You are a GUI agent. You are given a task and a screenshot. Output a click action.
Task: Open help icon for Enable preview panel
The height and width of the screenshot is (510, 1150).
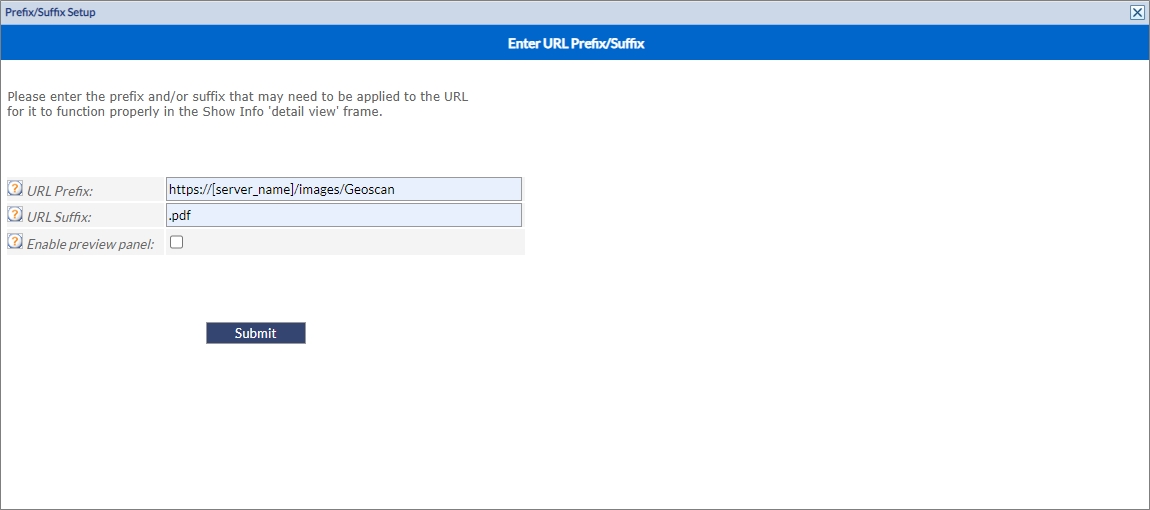tap(15, 242)
